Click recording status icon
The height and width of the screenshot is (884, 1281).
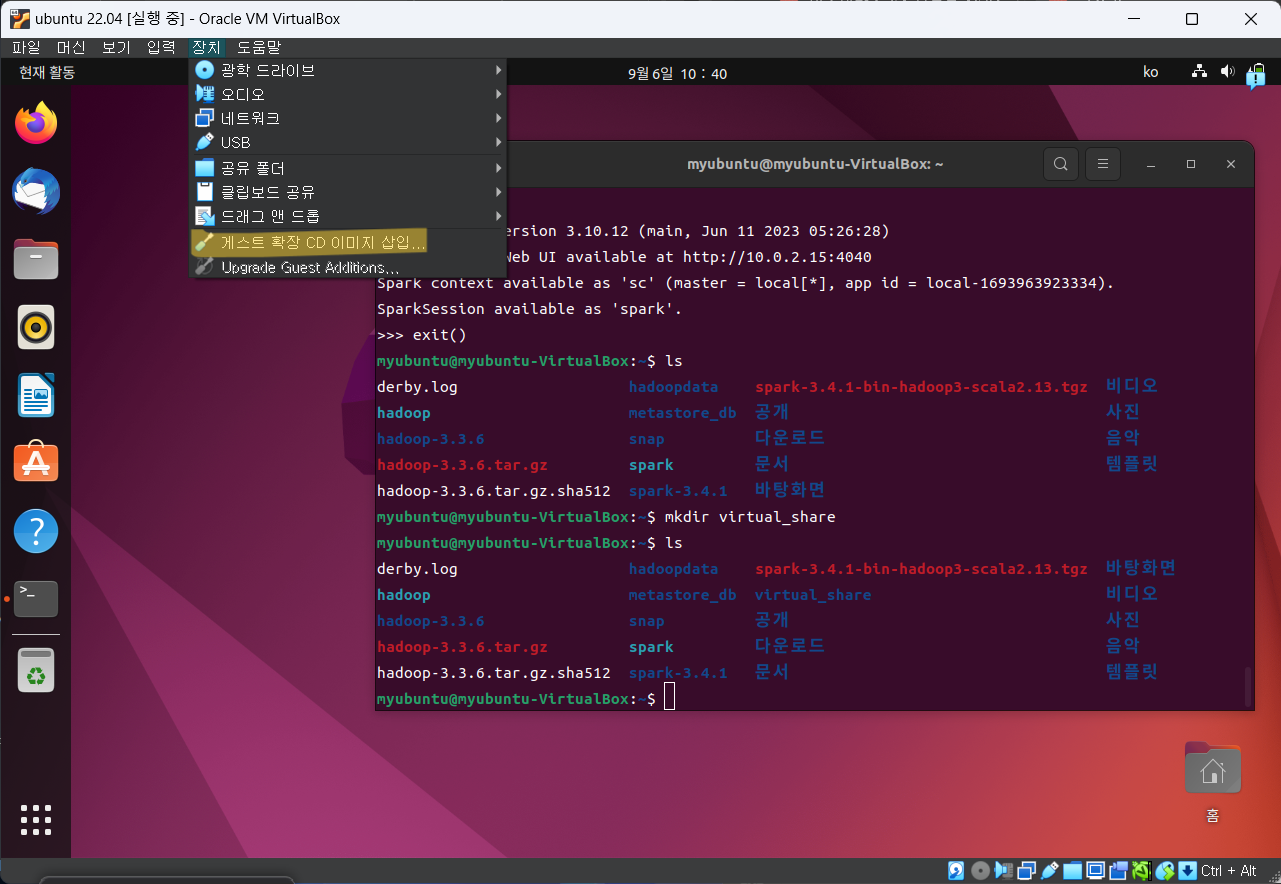1119,871
